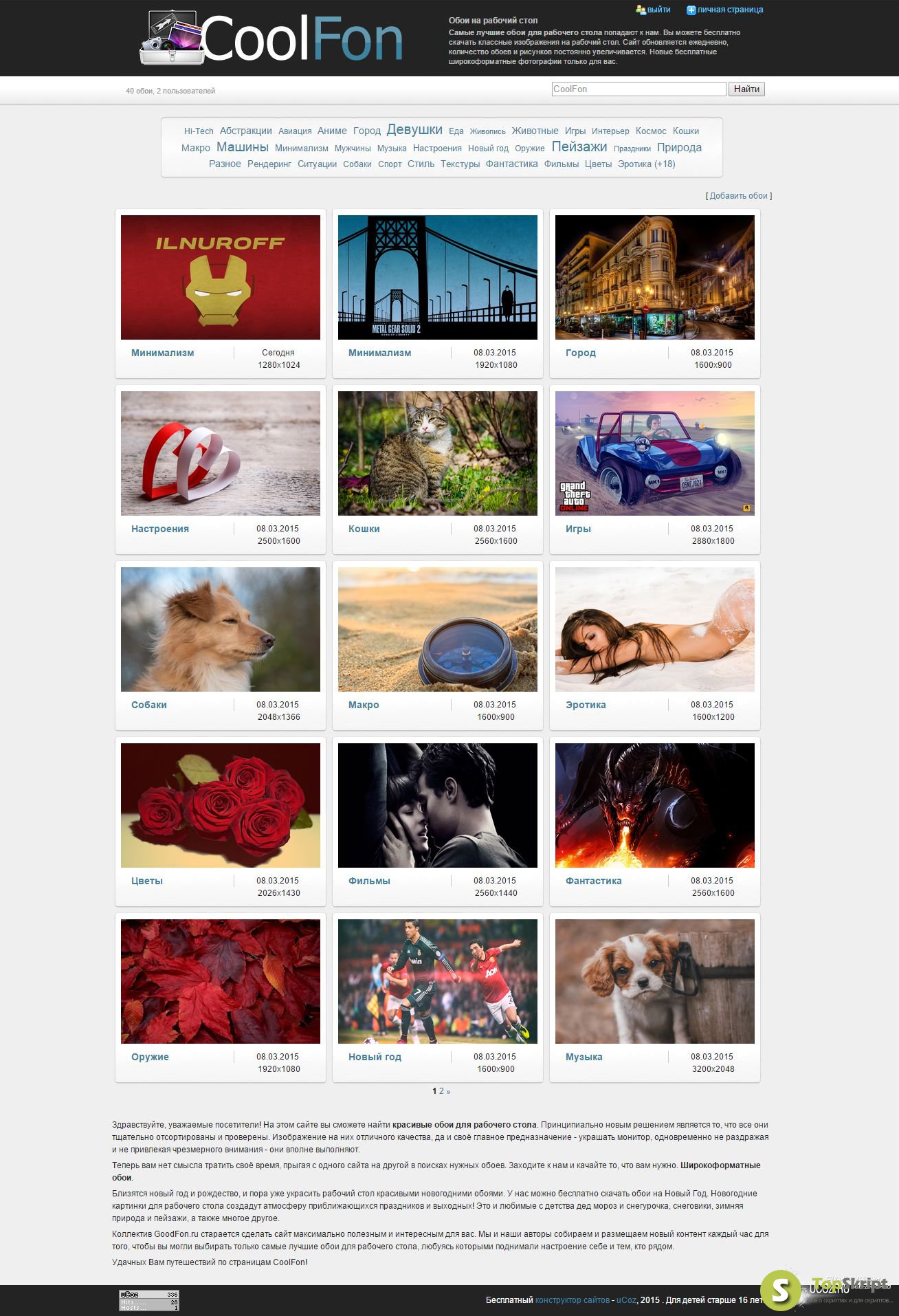The width and height of the screenshot is (899, 1316).
Task: Select the Девушки category tag
Action: 414,129
